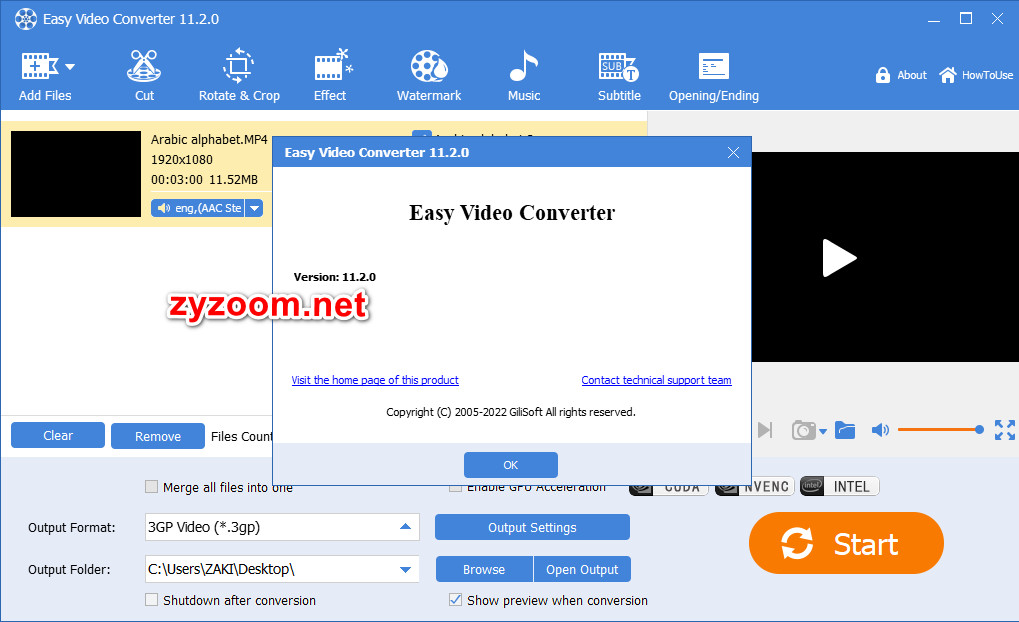This screenshot has width=1019, height=622.
Task: Expand the eng AAC audio track dropdown
Action: [x=255, y=208]
